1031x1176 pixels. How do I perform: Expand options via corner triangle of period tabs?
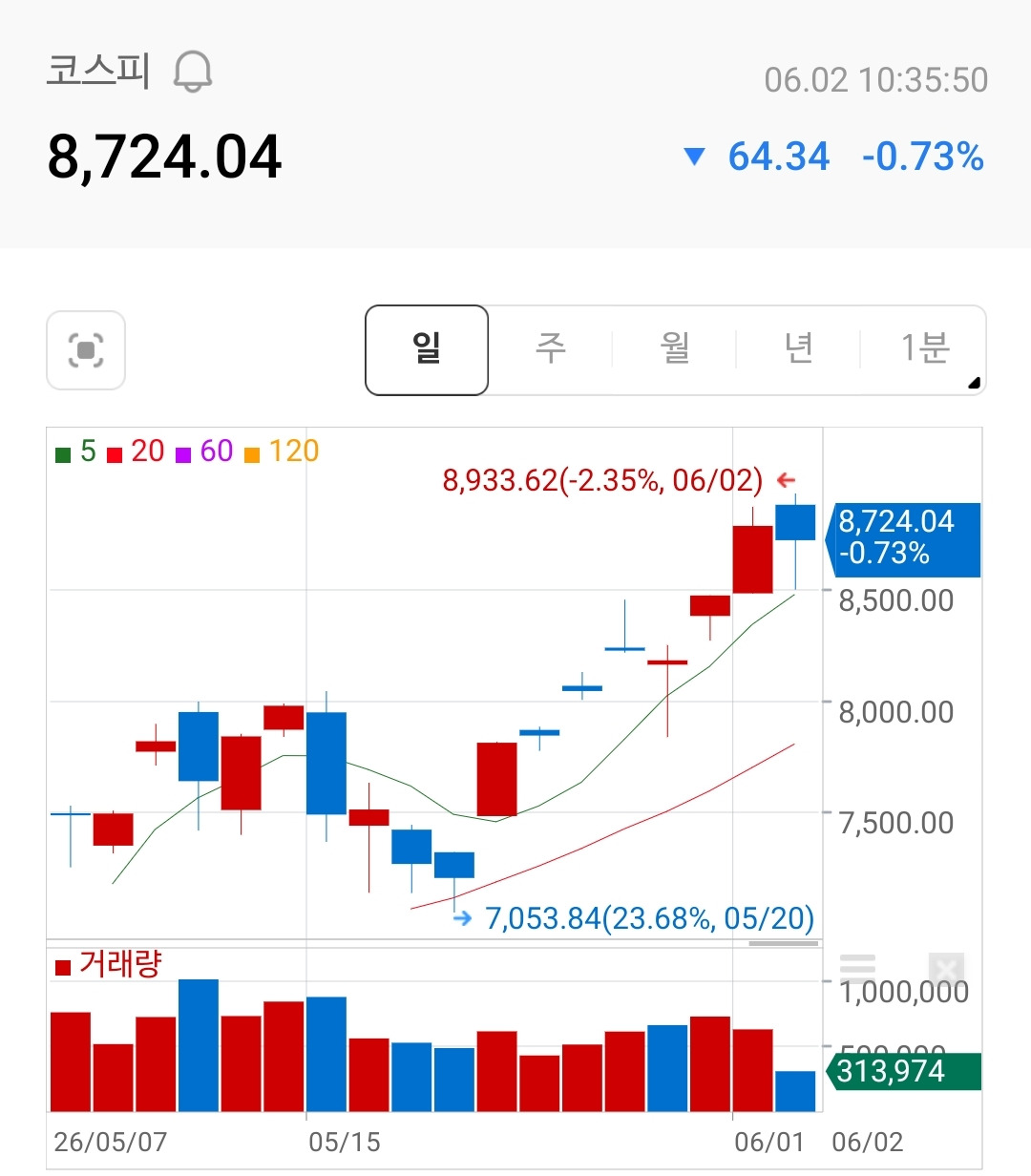tap(974, 384)
